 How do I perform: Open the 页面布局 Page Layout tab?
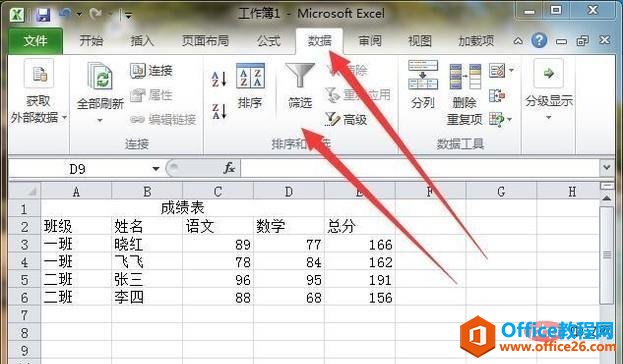[205, 41]
